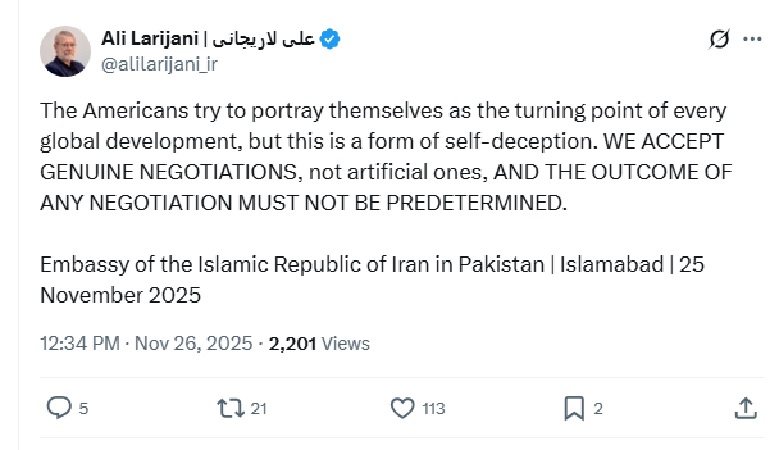Open the @alilarijani_ir handle link

point(159,63)
